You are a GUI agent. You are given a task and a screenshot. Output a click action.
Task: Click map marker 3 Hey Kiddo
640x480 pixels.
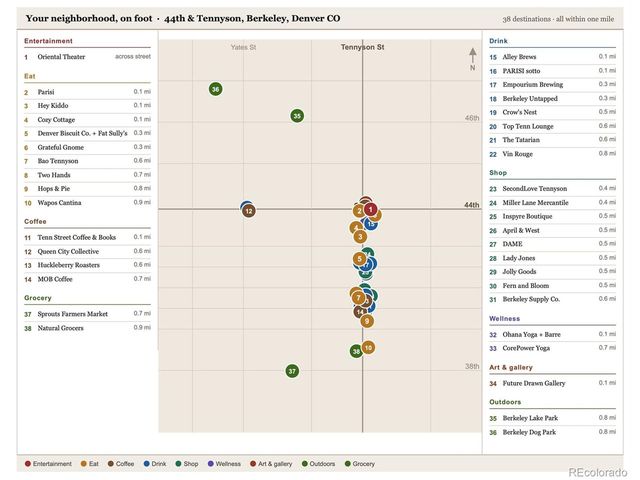(360, 237)
